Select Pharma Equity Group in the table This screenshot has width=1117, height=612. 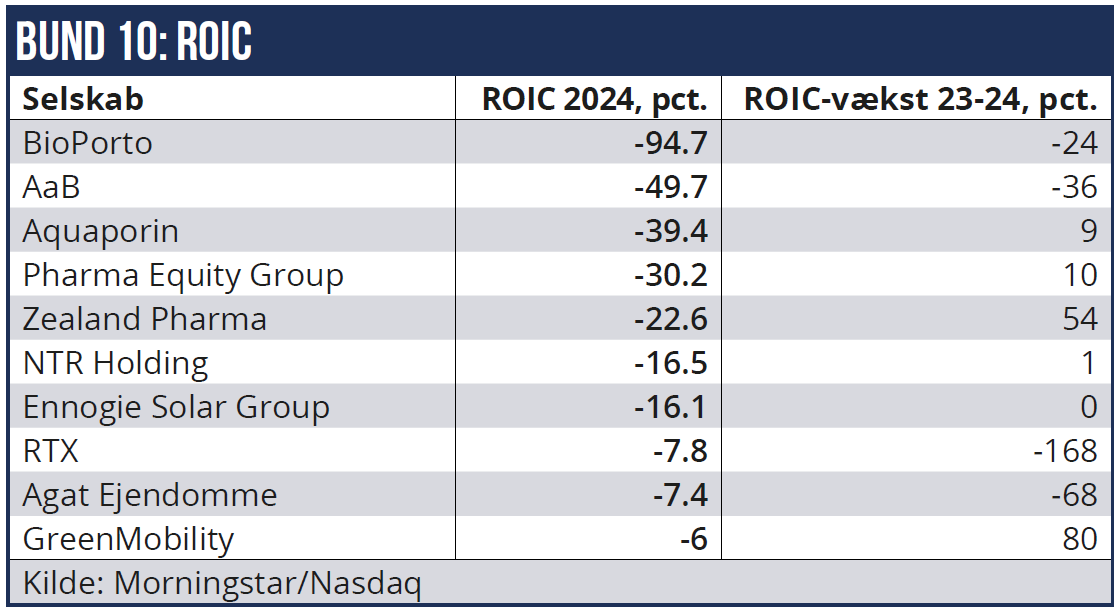click(183, 275)
